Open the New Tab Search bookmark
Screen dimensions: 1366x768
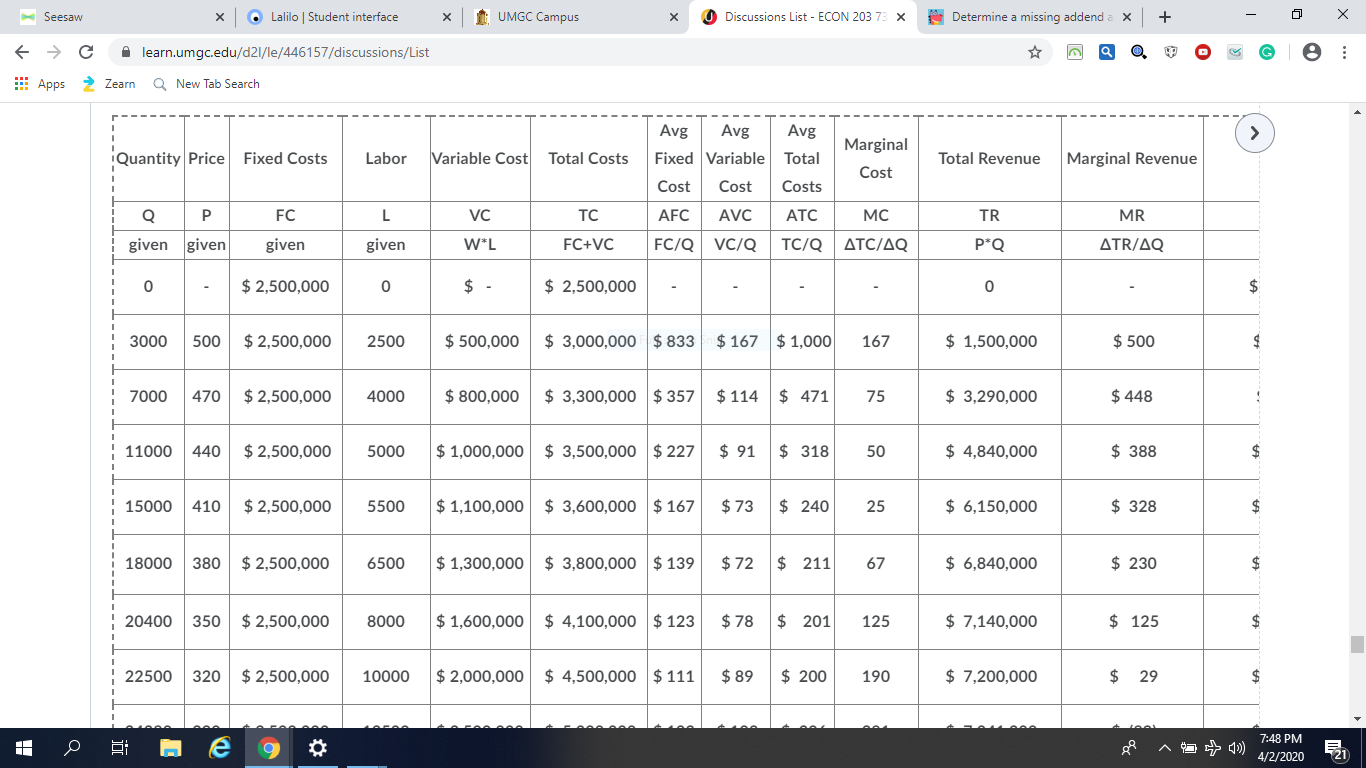[x=207, y=84]
